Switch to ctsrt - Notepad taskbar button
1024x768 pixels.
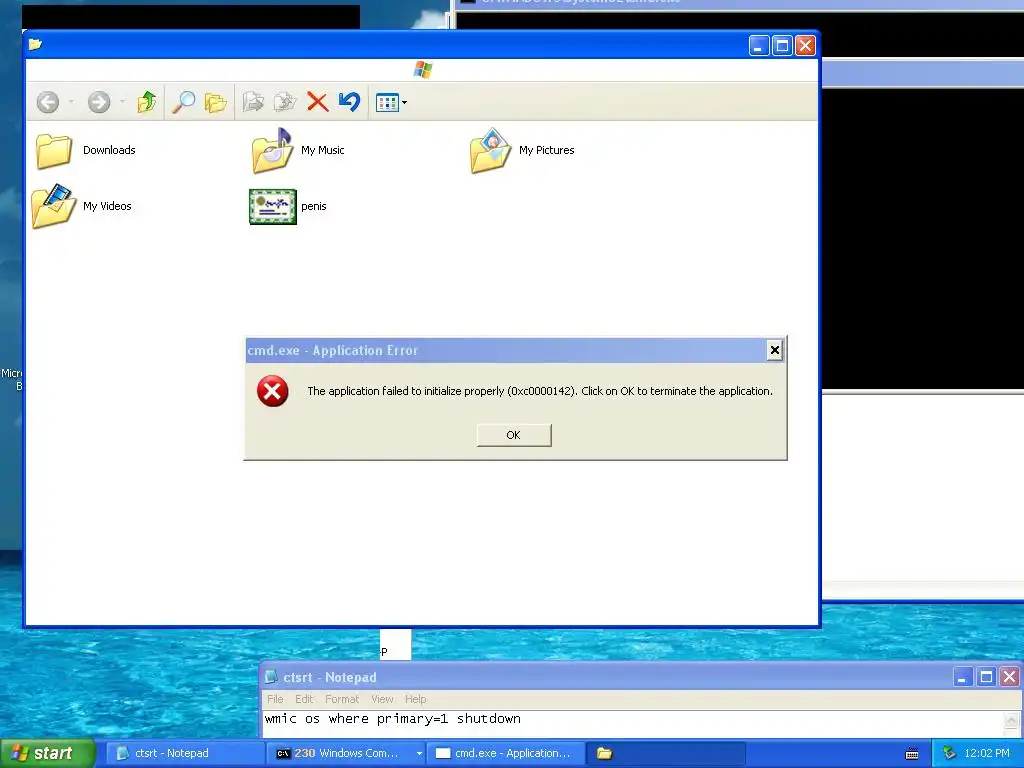(184, 753)
